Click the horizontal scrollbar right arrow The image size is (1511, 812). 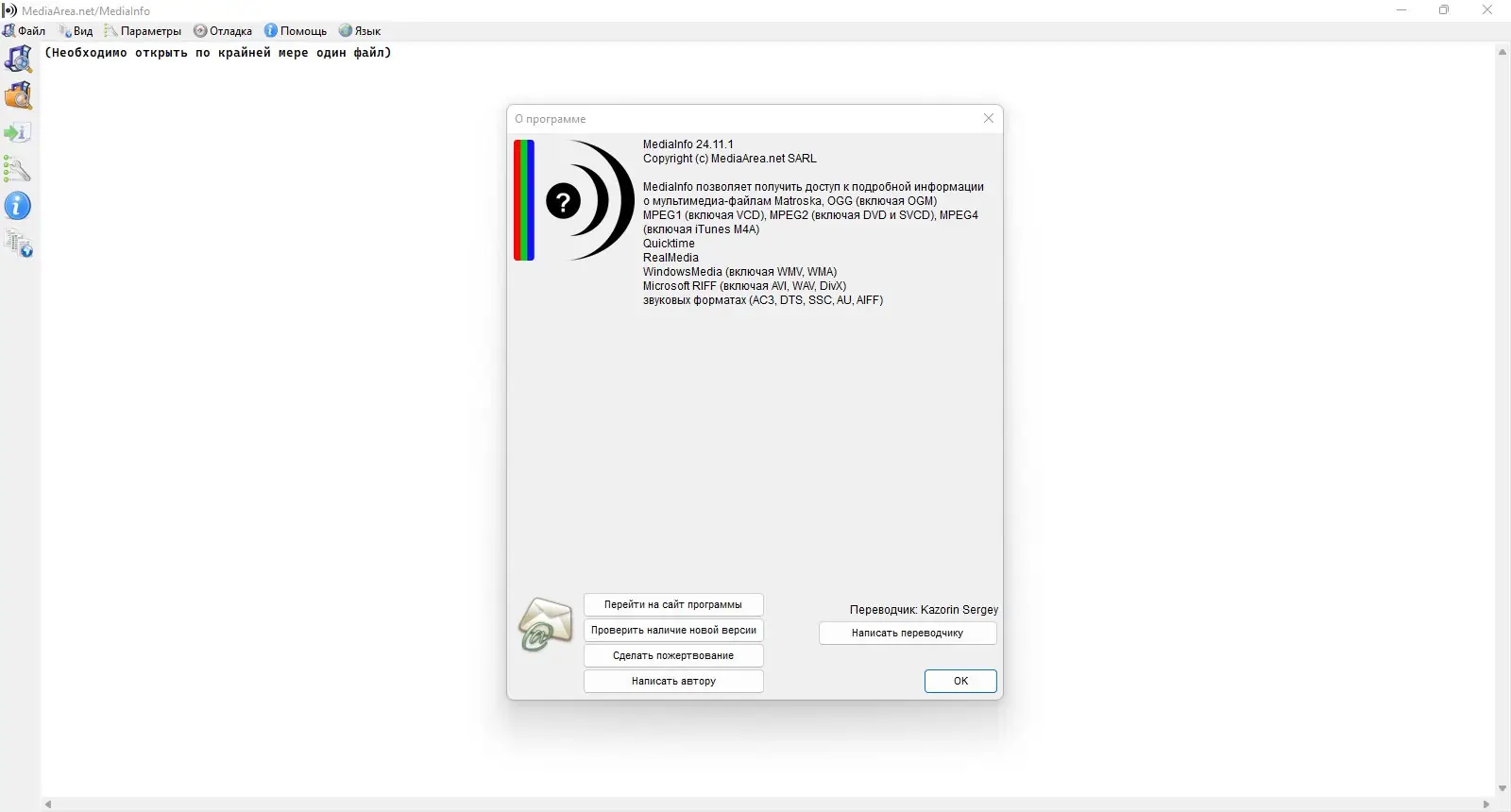(1486, 804)
